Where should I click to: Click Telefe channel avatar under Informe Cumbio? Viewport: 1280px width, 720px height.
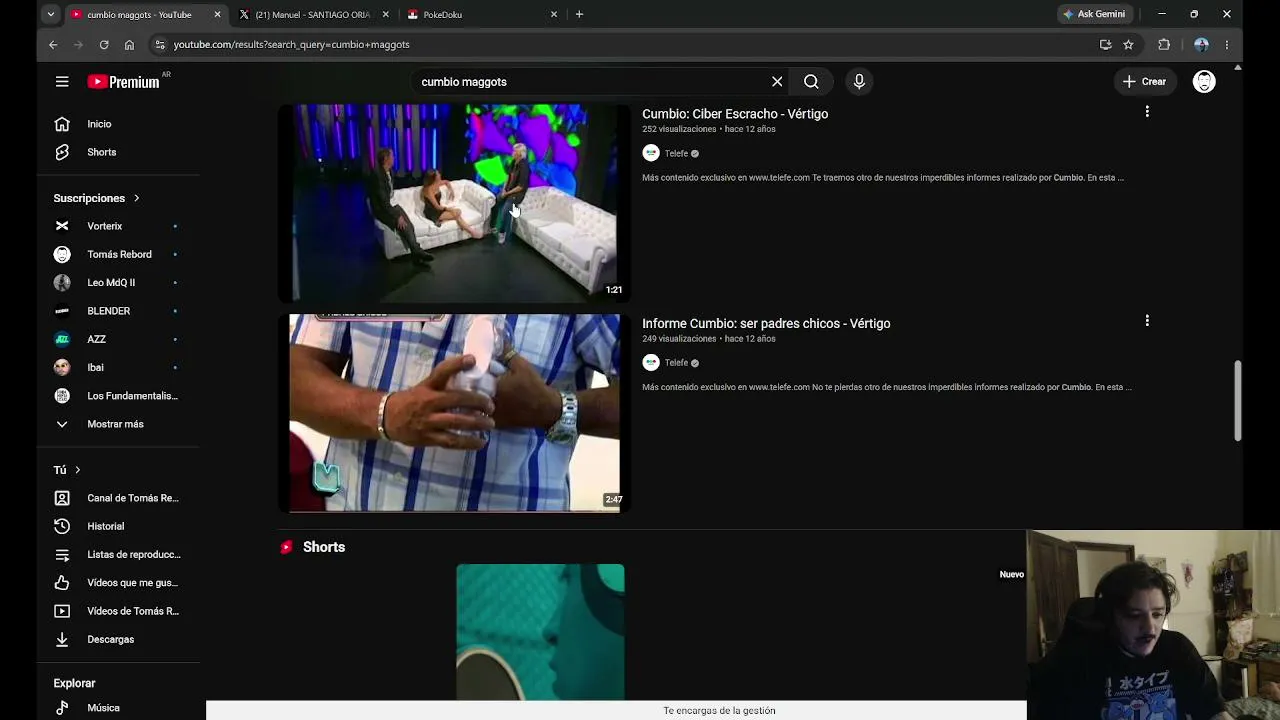651,363
